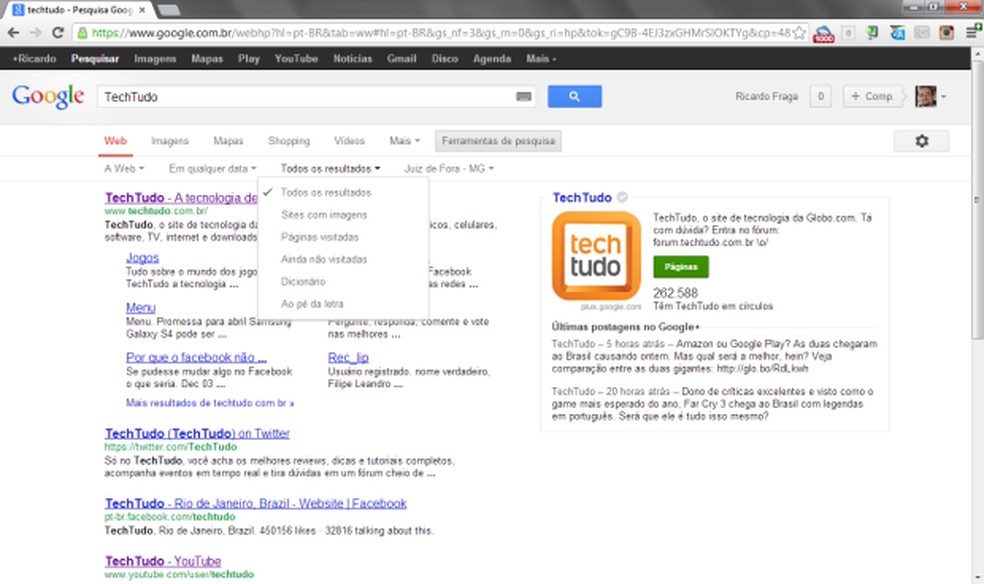Click the Ricardo Fraga name in header

click(x=766, y=97)
